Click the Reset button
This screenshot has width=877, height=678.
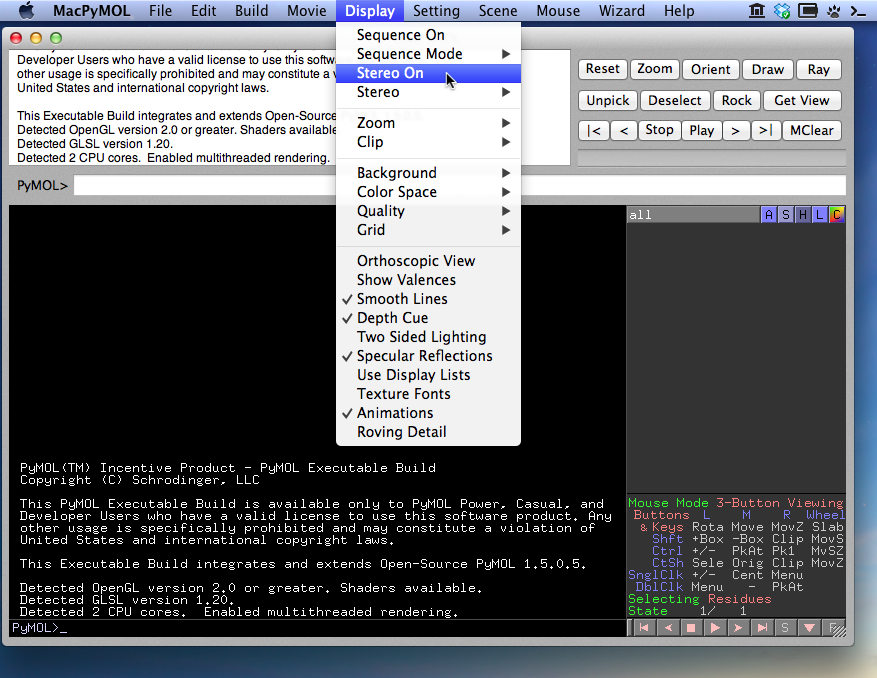click(x=602, y=69)
